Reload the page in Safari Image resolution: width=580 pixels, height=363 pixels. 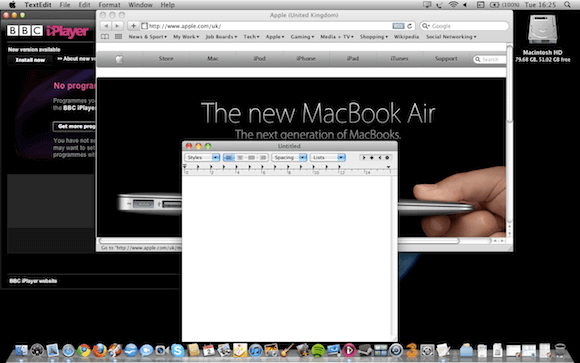[409, 26]
